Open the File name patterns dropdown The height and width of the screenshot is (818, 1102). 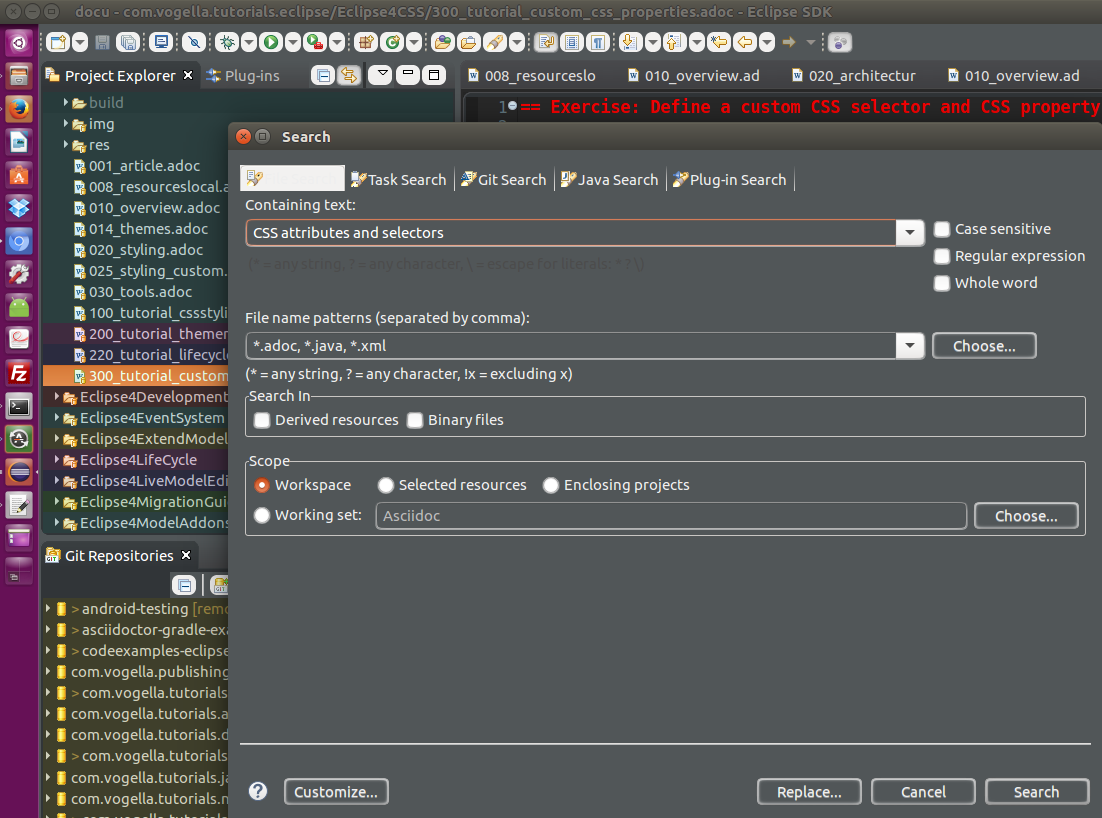(x=910, y=346)
